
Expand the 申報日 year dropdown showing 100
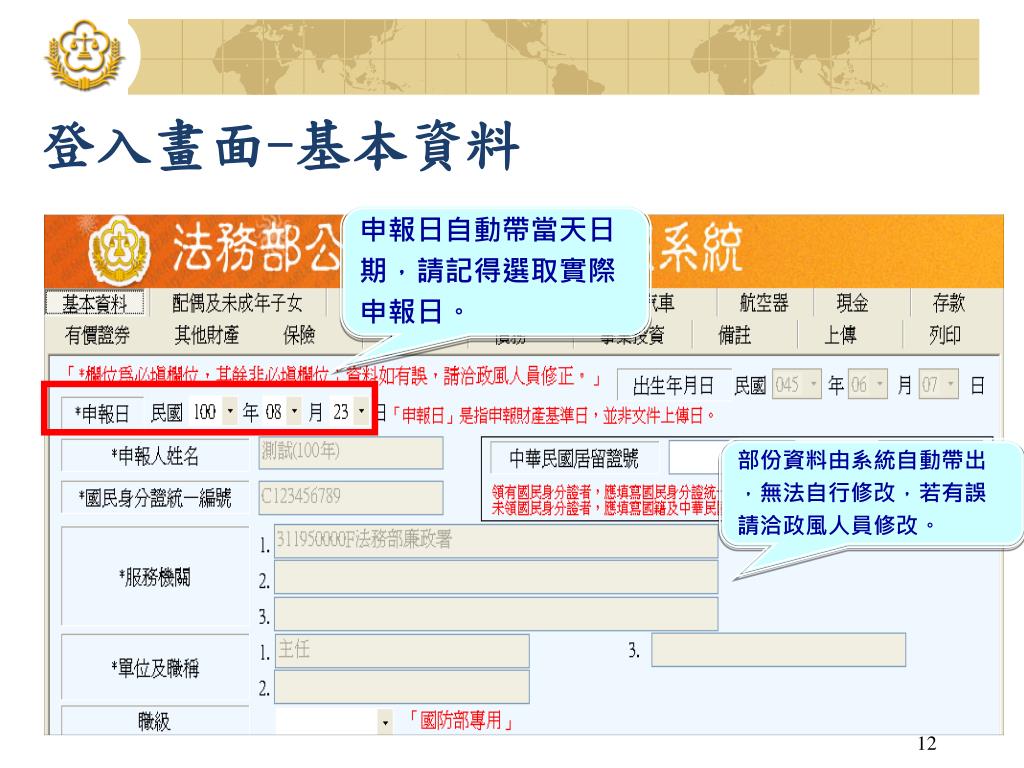click(x=230, y=412)
